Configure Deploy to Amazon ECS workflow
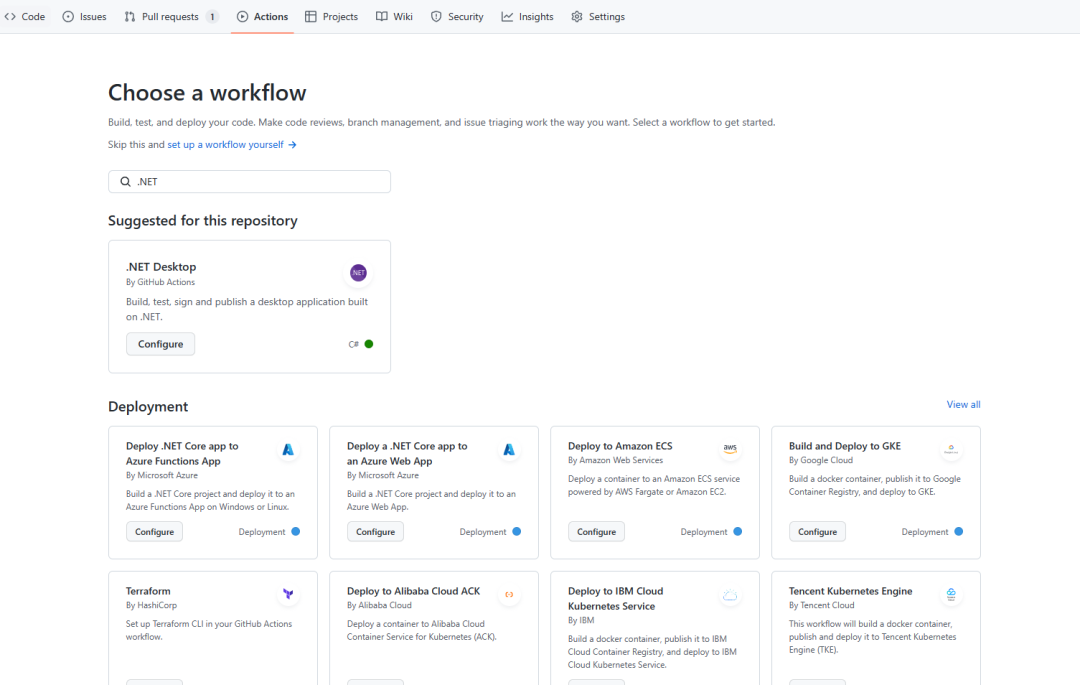The height and width of the screenshot is (685, 1080). tap(596, 531)
